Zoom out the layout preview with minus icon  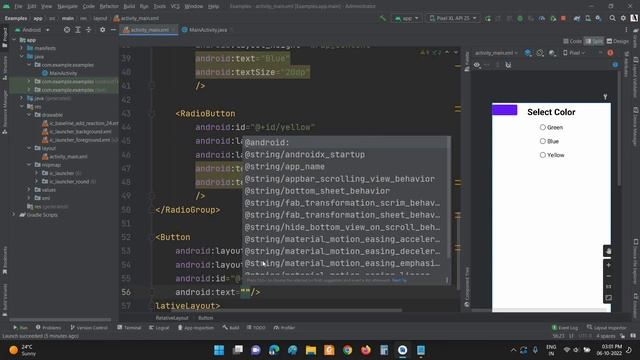tap(608, 276)
